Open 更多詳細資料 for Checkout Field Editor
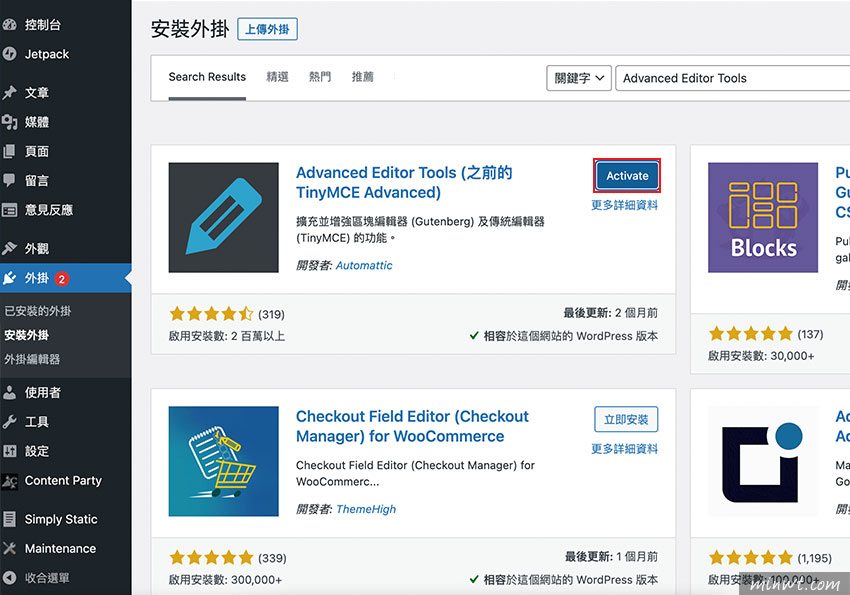 click(624, 449)
